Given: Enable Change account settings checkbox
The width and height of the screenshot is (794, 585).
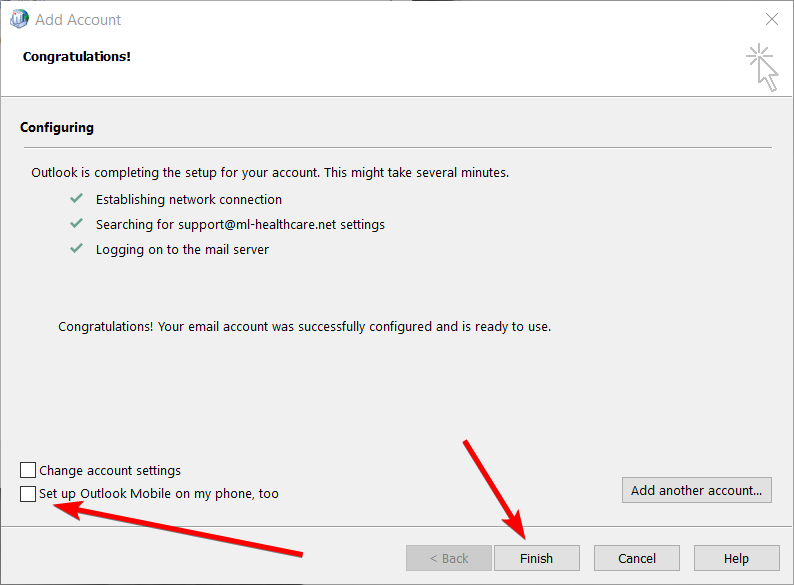Looking at the screenshot, I should (28, 470).
